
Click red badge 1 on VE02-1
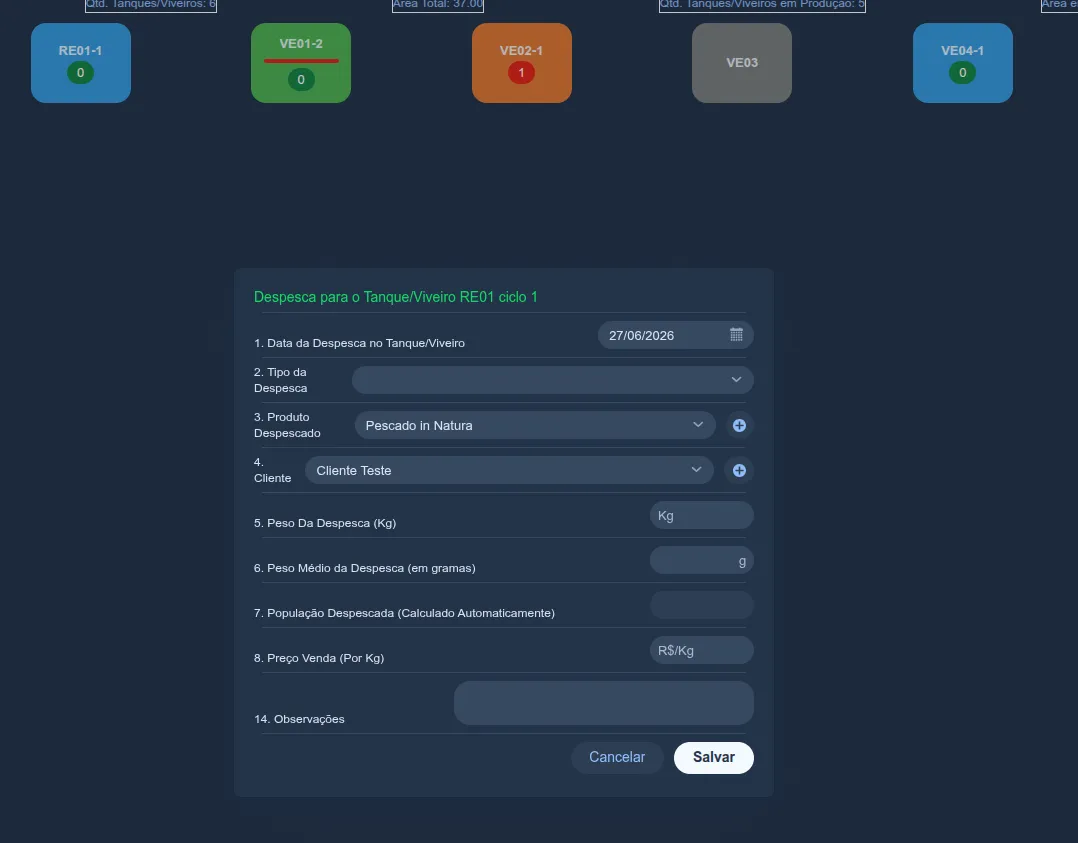521,72
